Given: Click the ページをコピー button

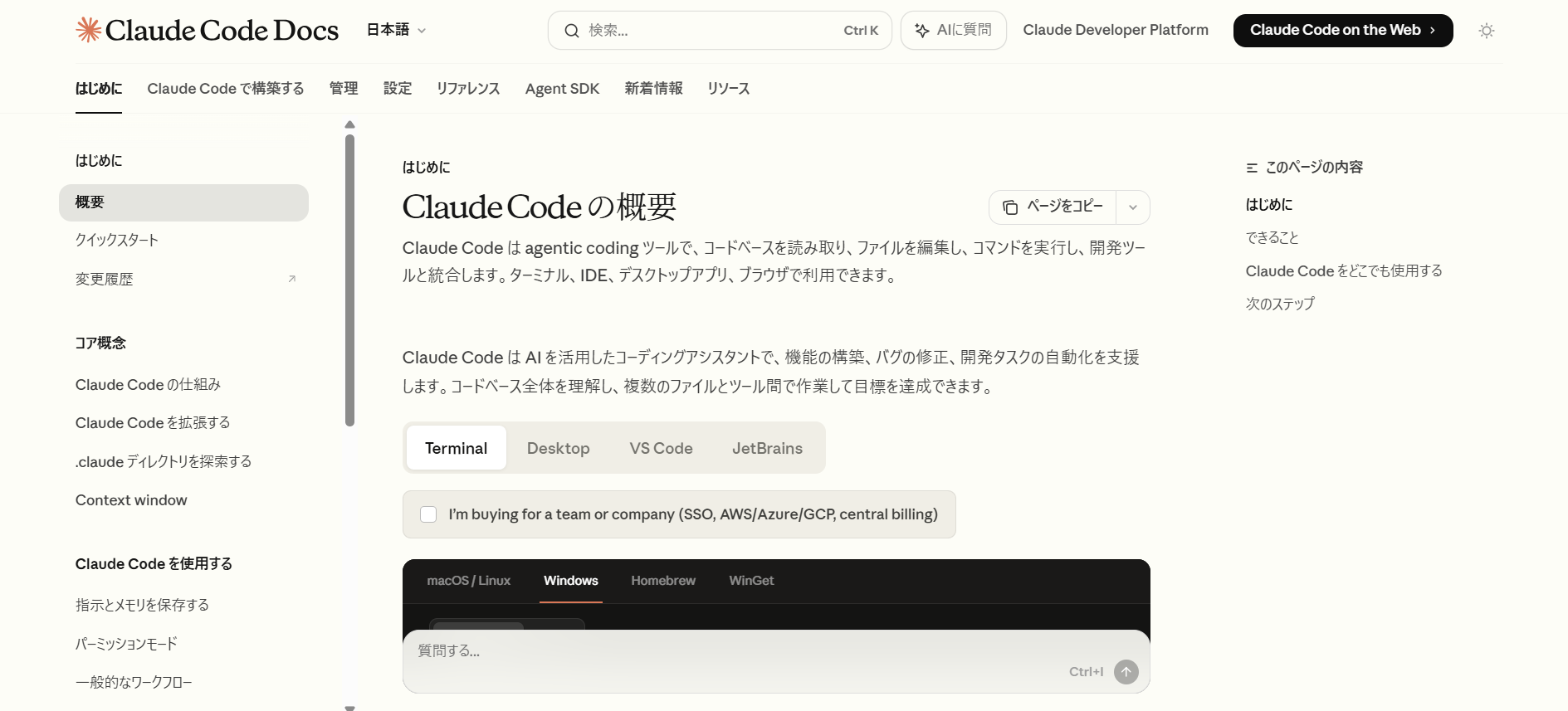Looking at the screenshot, I should [1053, 207].
